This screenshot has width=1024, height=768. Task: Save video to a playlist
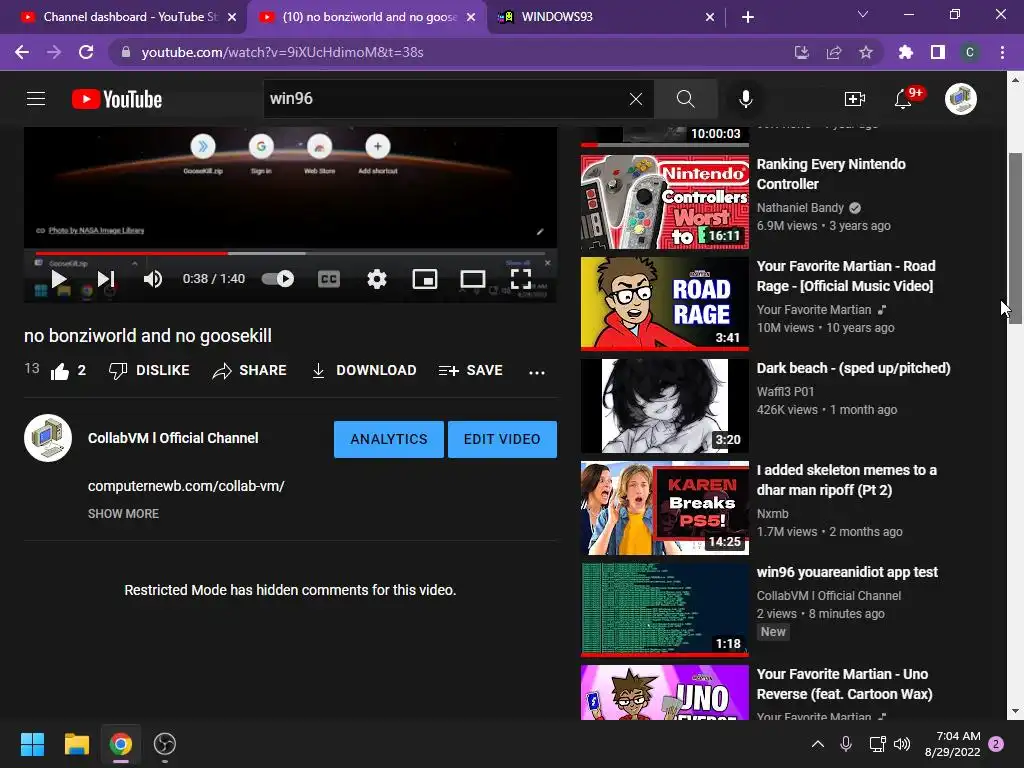click(470, 370)
